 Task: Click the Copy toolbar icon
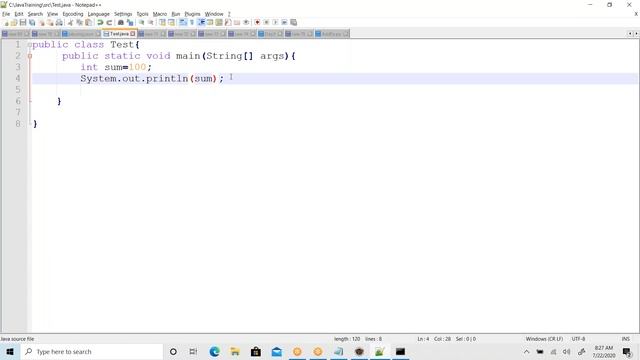[x=79, y=22]
